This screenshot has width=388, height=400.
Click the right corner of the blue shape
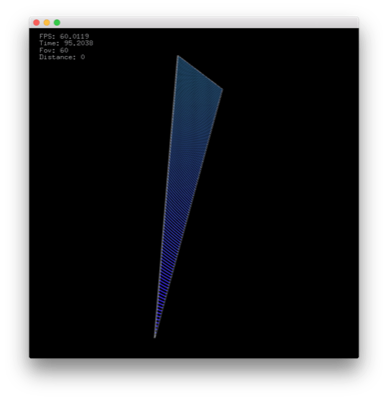(222, 89)
